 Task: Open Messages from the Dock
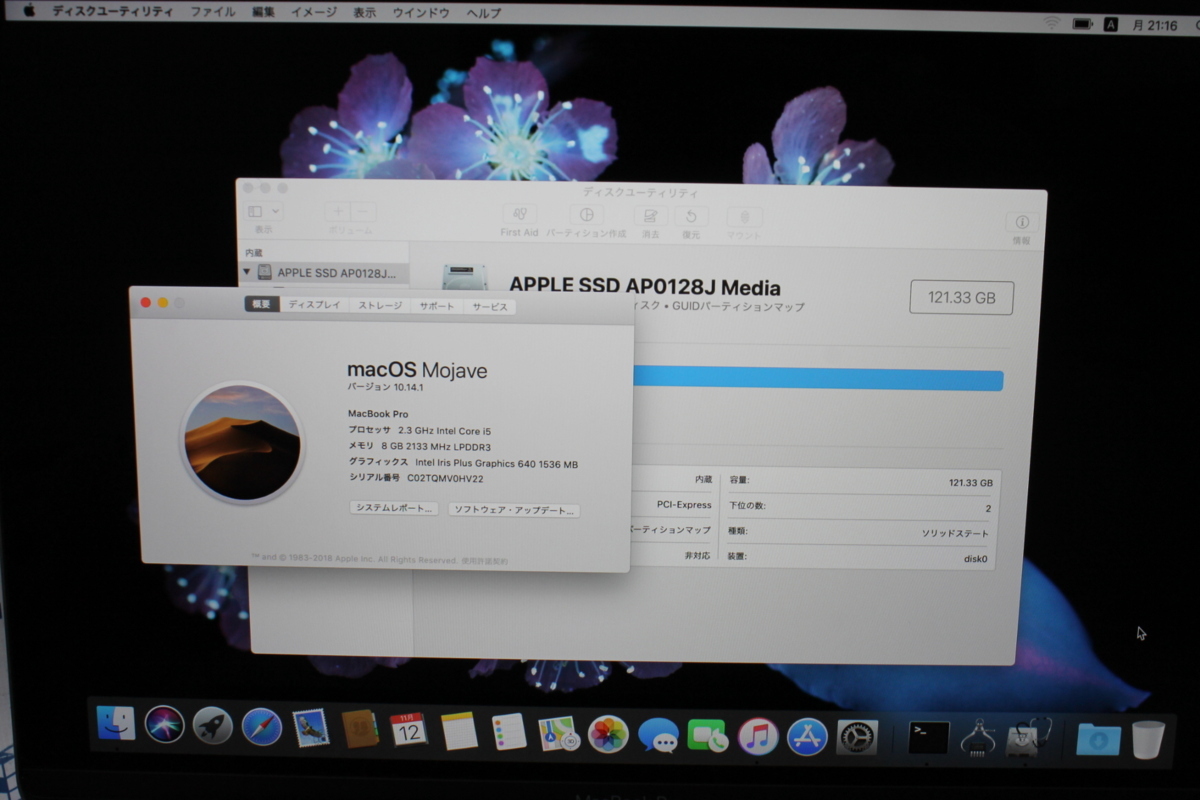658,736
